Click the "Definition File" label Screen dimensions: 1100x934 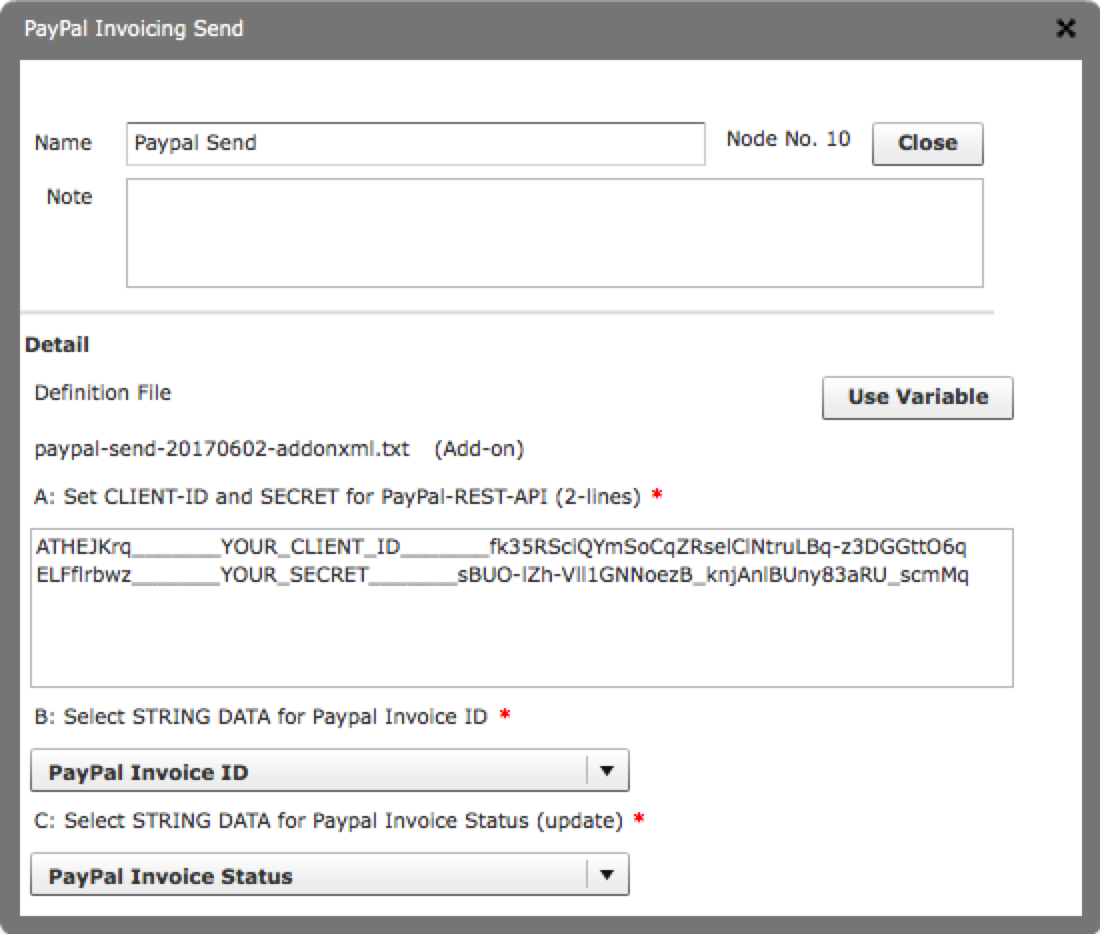coord(103,393)
